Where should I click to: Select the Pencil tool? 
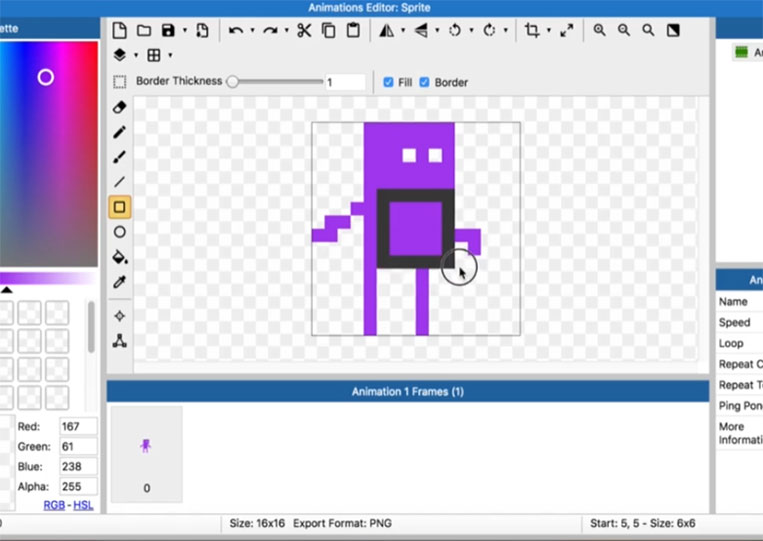pos(120,132)
